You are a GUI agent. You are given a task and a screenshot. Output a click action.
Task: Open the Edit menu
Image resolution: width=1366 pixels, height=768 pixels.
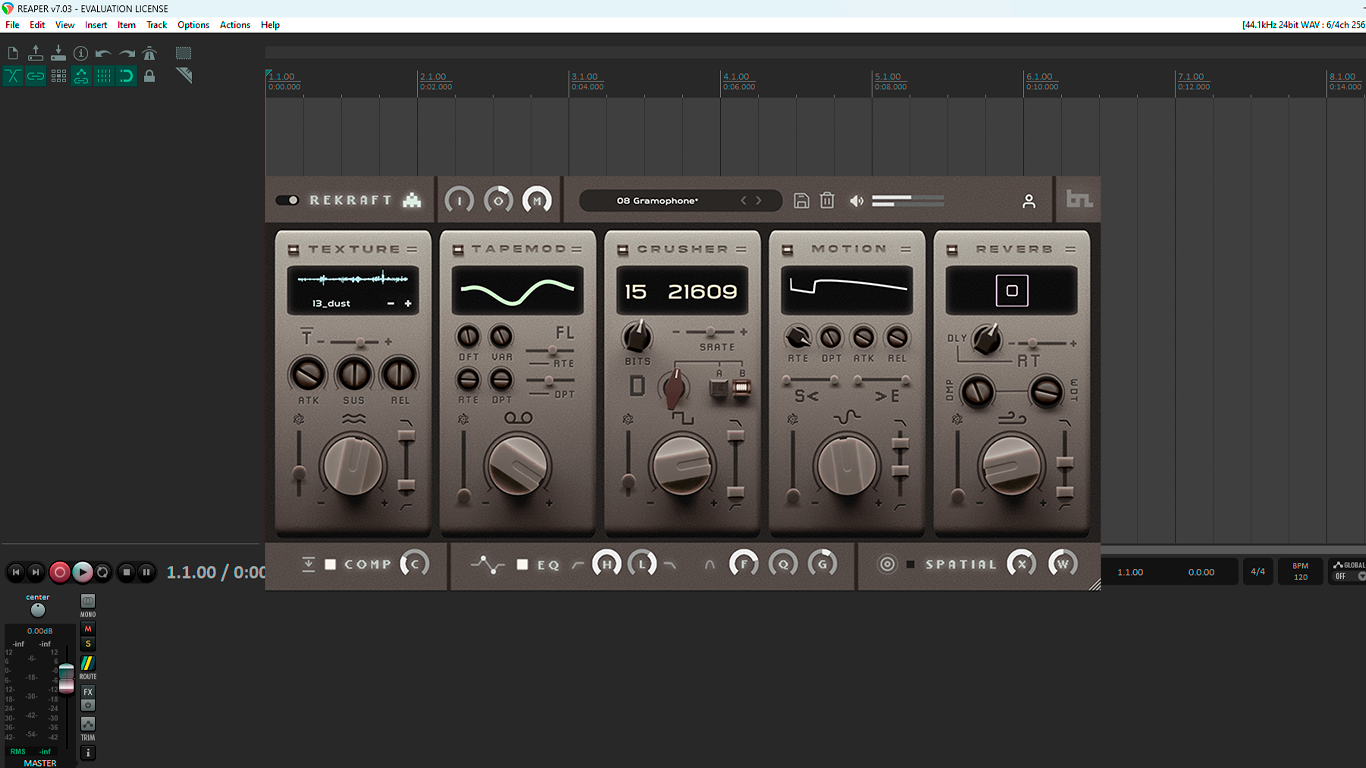click(x=37, y=25)
